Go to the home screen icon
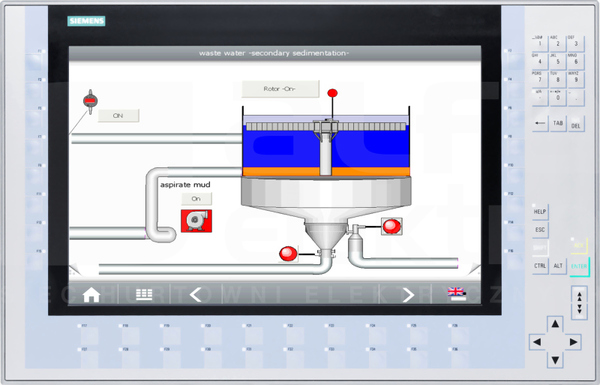This screenshot has width=600, height=385. pos(91,295)
